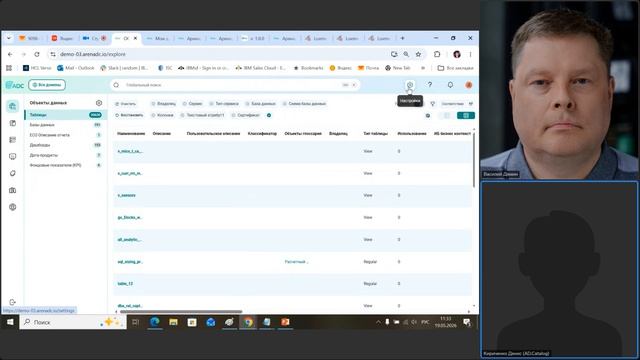Open Chrome from the Windows taskbar
Image resolution: width=640 pixels, height=360 pixels.
(x=248, y=322)
